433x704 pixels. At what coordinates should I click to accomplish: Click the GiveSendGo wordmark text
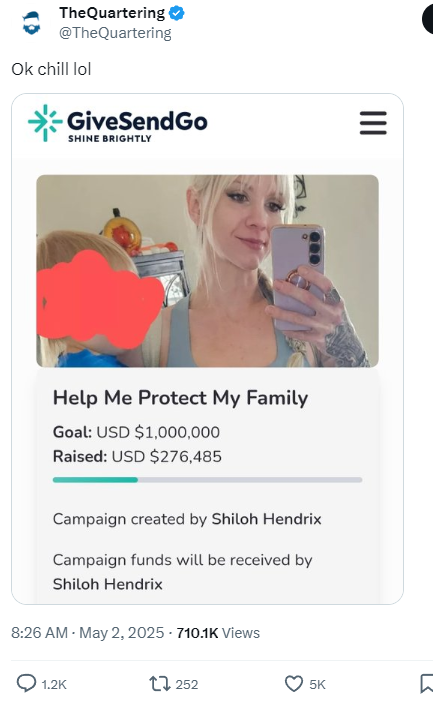coord(137,121)
